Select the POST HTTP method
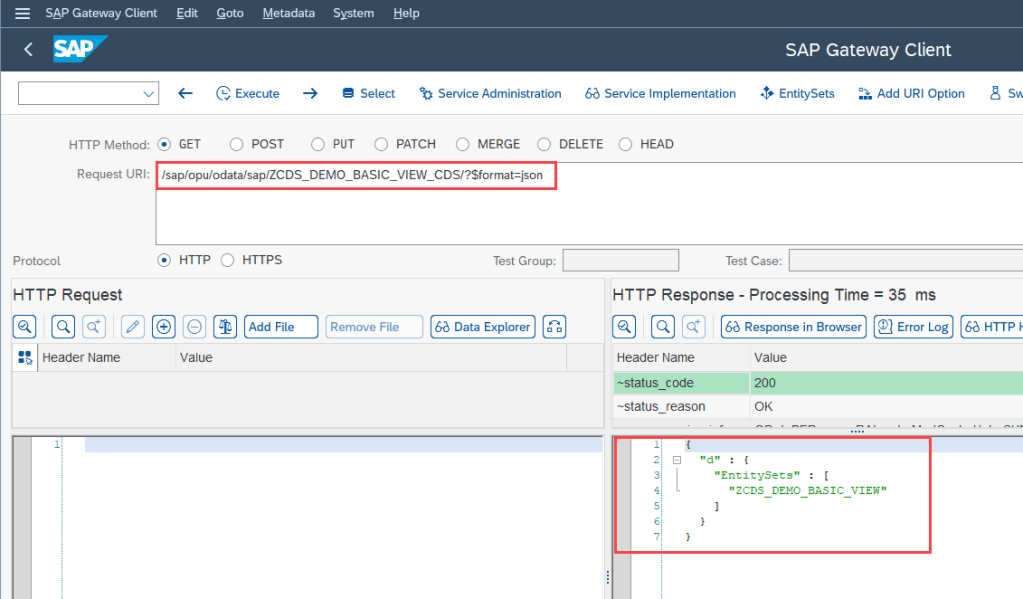 click(237, 144)
